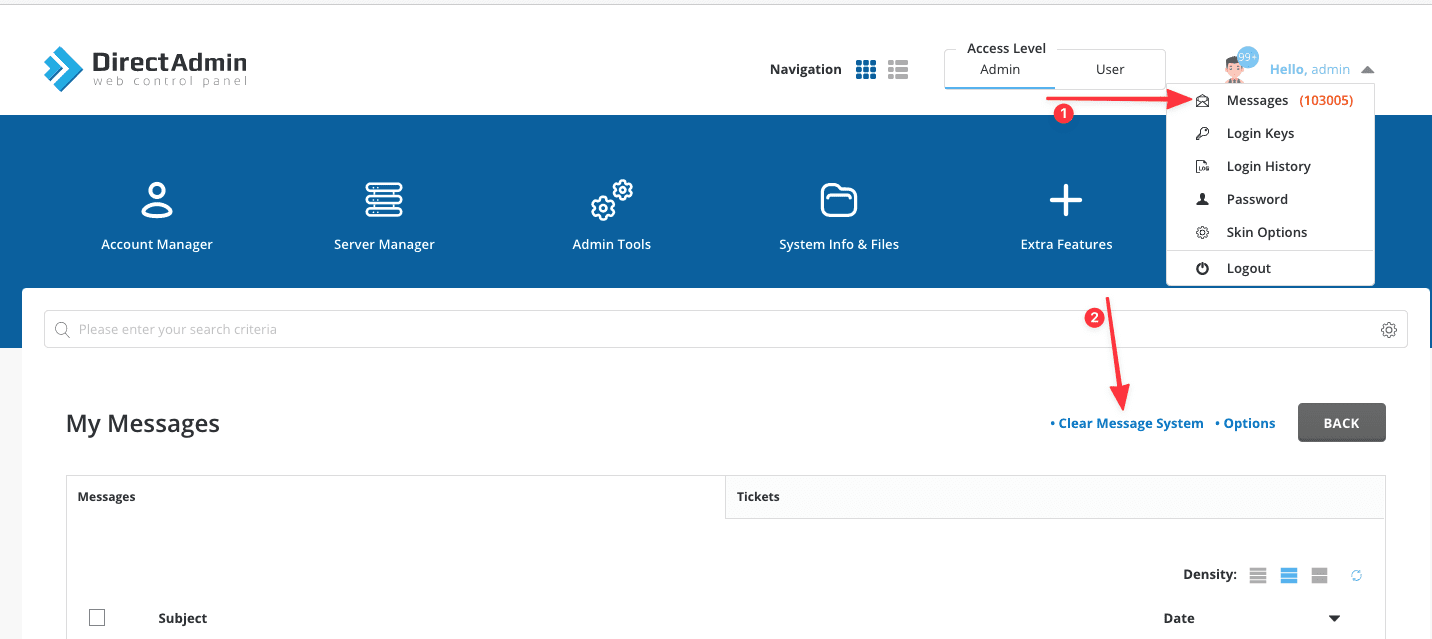Open Admin Tools gears icon

click(x=612, y=200)
